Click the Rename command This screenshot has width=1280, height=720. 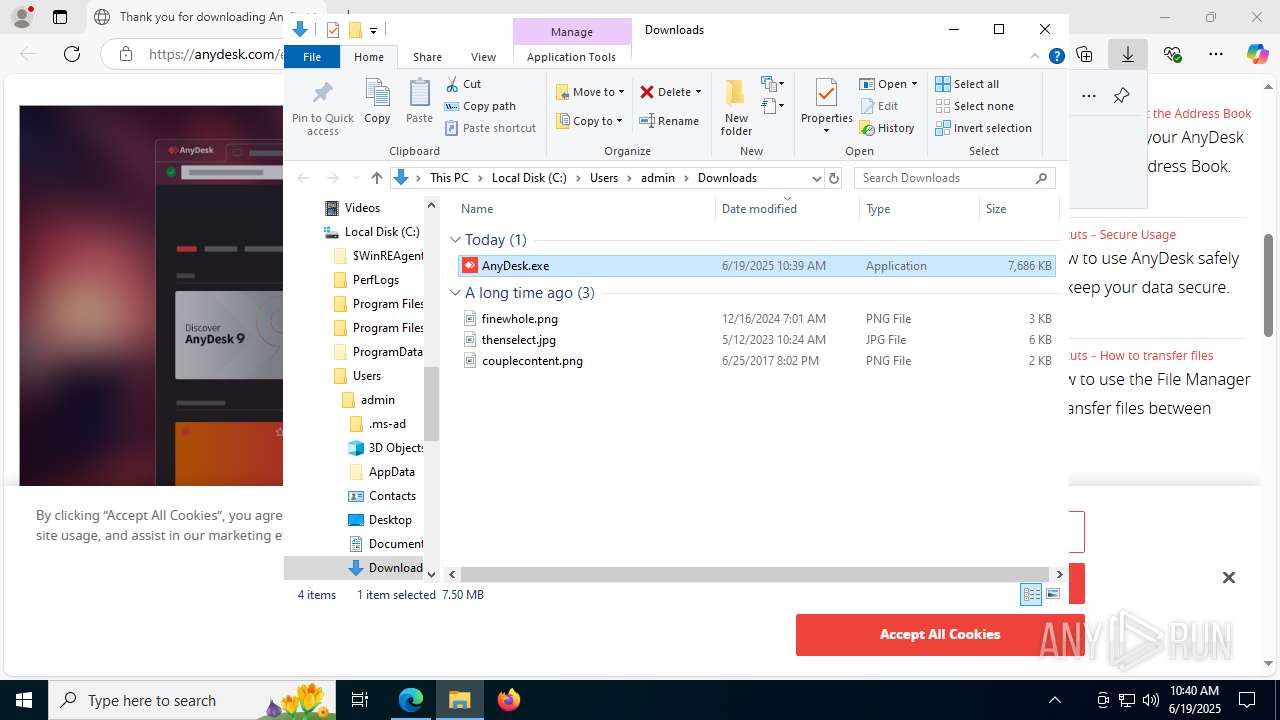coord(669,121)
